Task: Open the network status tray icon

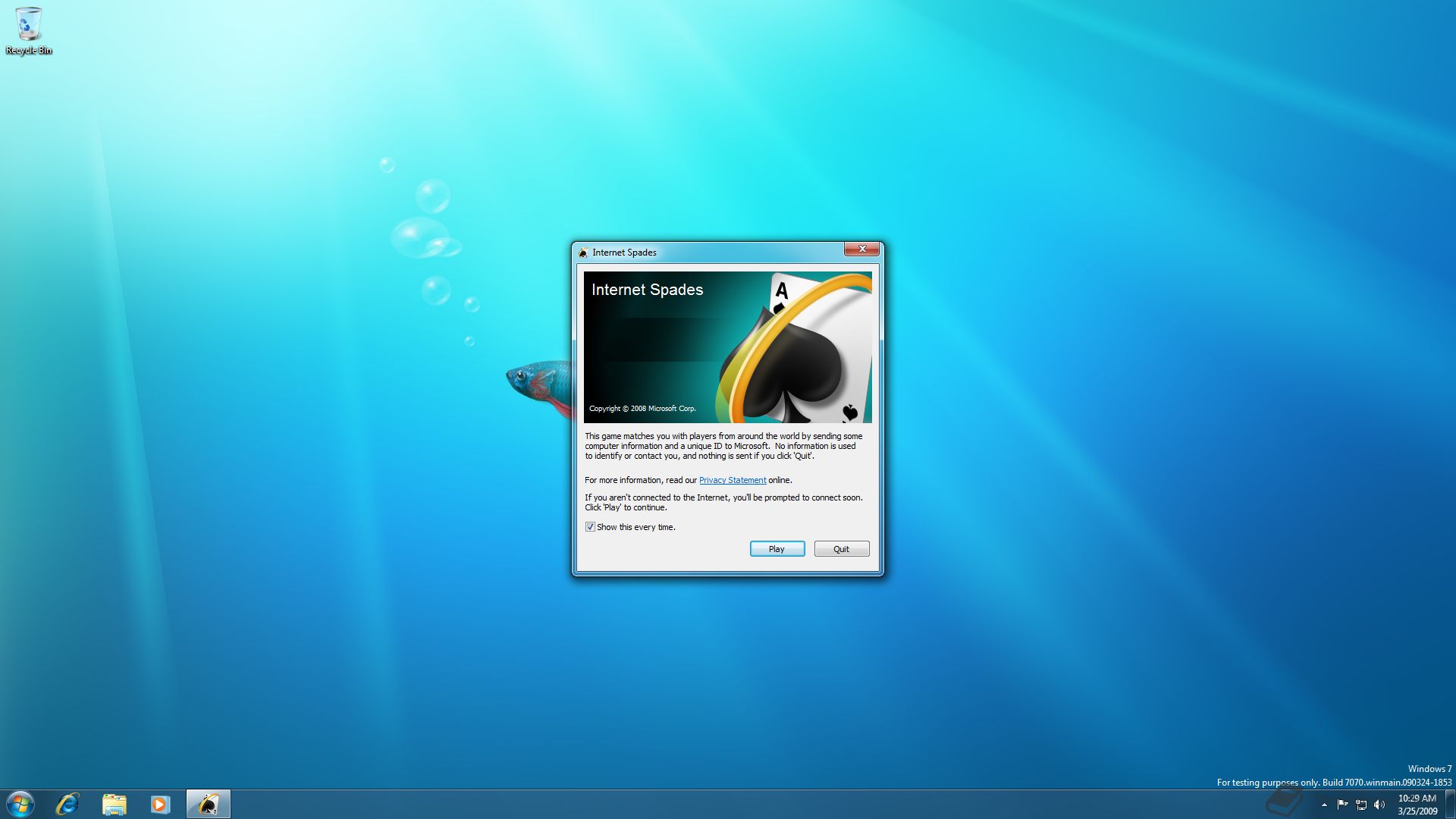Action: point(1361,805)
